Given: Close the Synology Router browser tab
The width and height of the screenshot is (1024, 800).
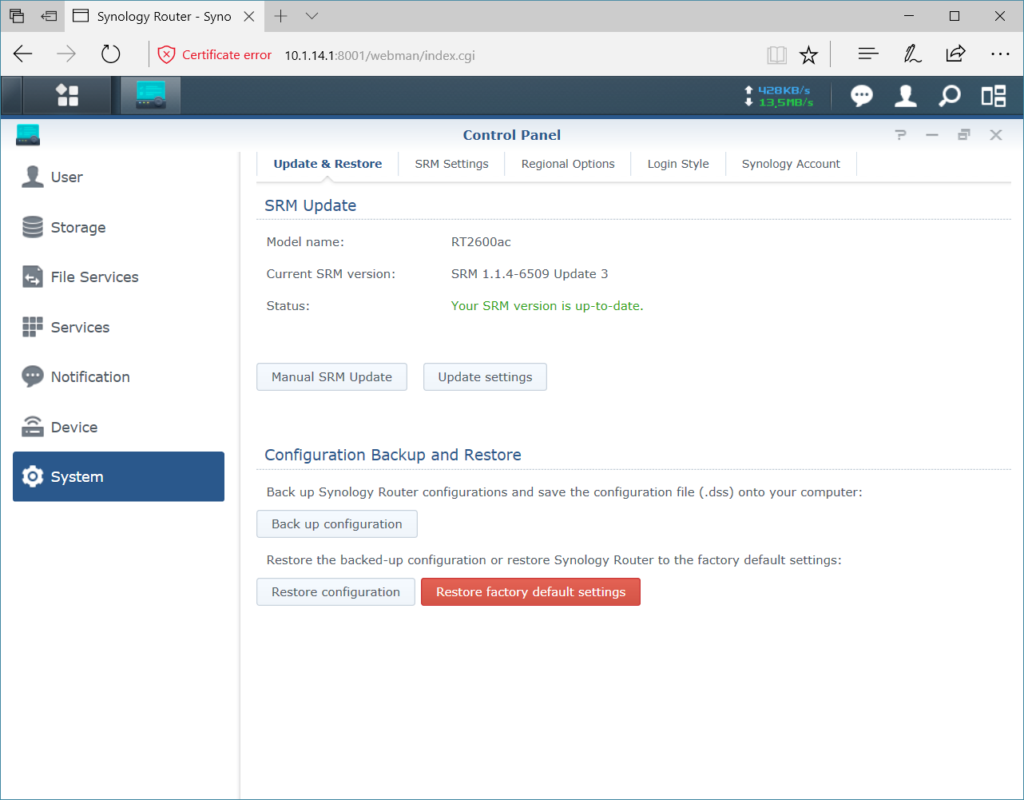Looking at the screenshot, I should coord(249,16).
